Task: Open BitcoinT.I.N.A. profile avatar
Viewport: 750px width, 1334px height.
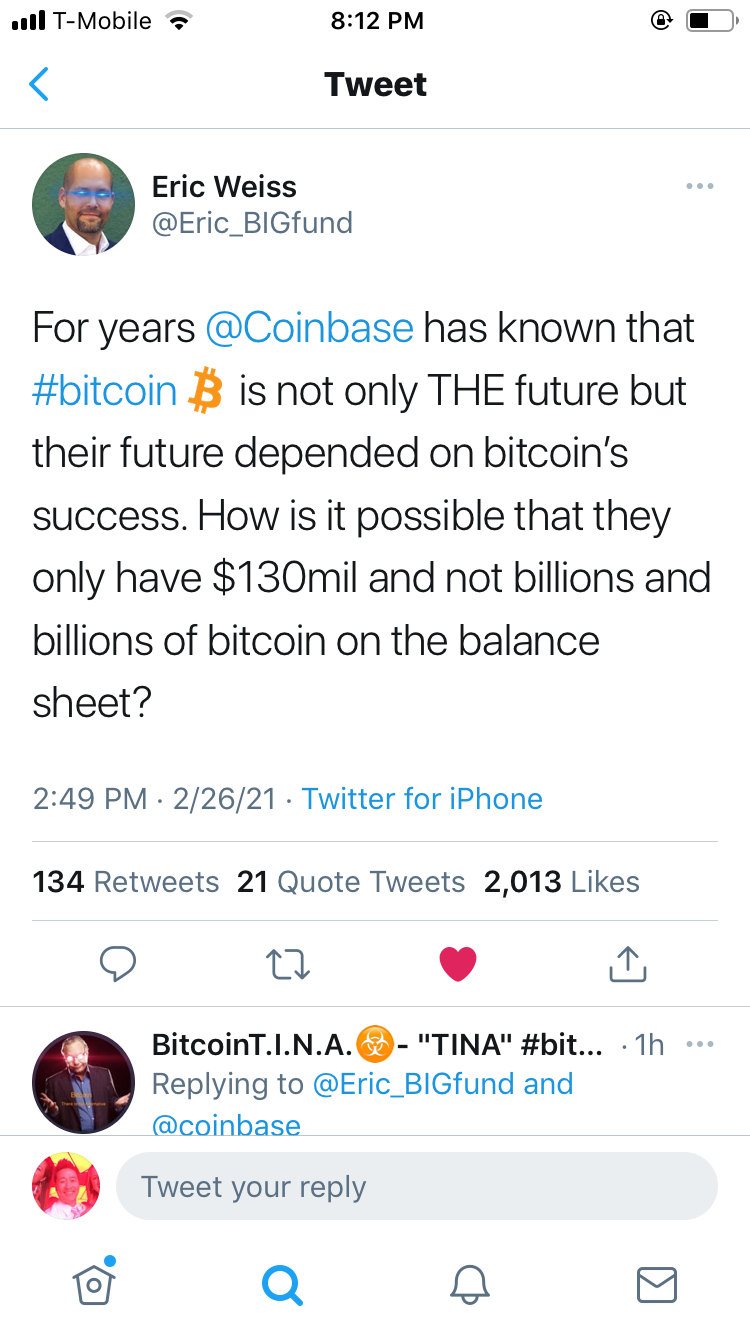Action: 84,1082
